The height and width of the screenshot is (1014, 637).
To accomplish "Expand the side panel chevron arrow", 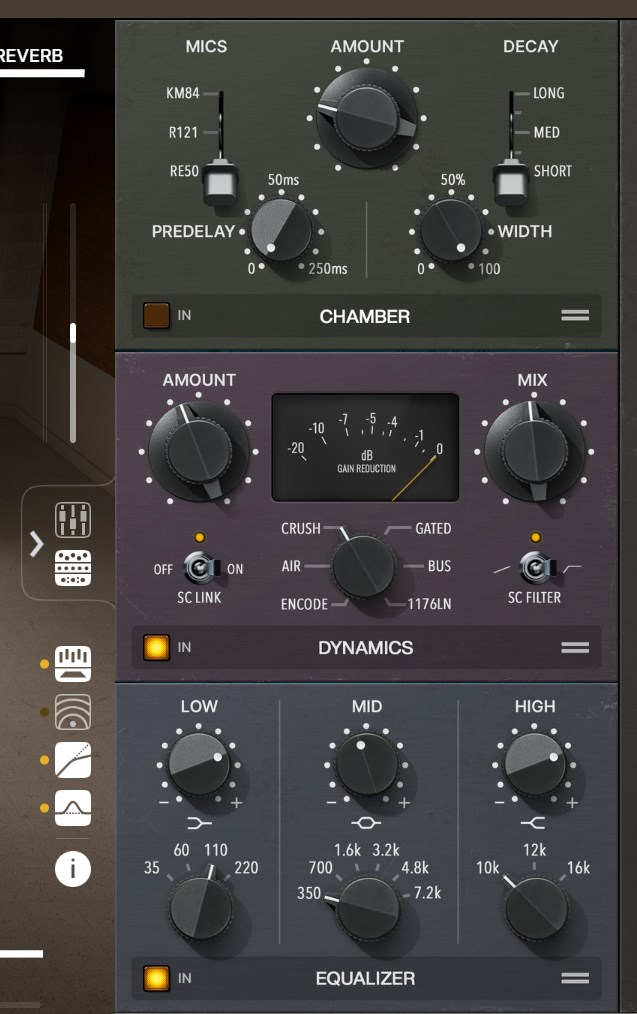I will [x=37, y=544].
